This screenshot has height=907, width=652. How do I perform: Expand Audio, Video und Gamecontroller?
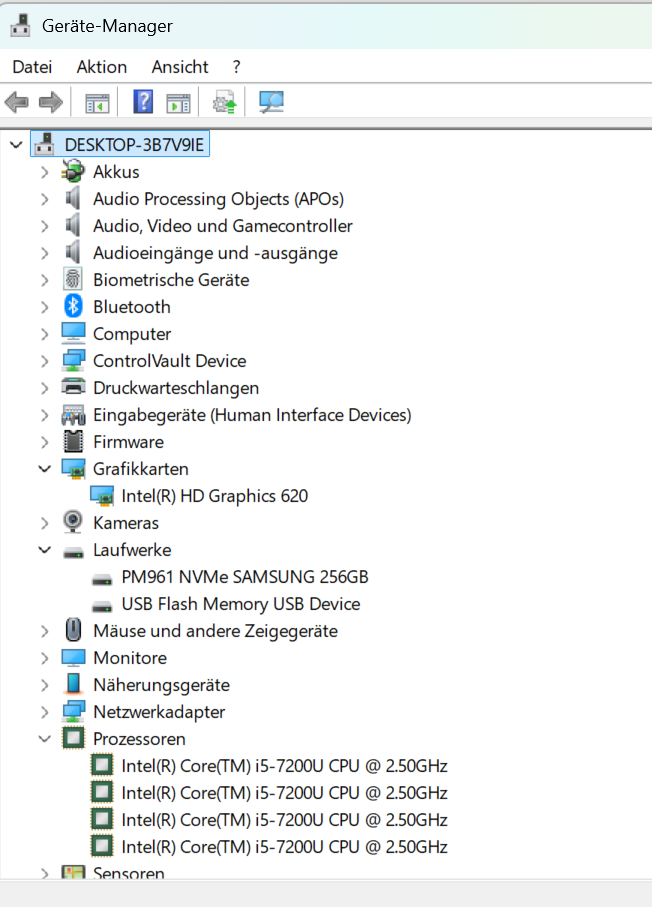[45, 226]
